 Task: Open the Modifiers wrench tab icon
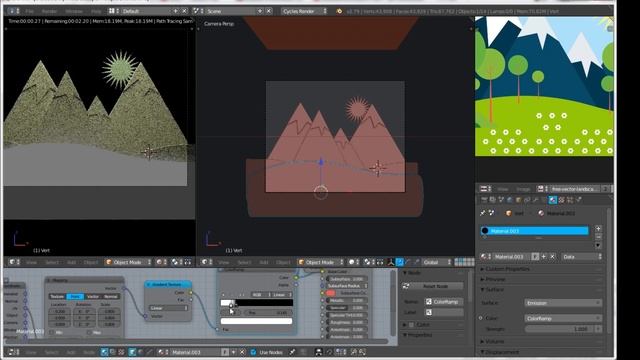[536, 200]
